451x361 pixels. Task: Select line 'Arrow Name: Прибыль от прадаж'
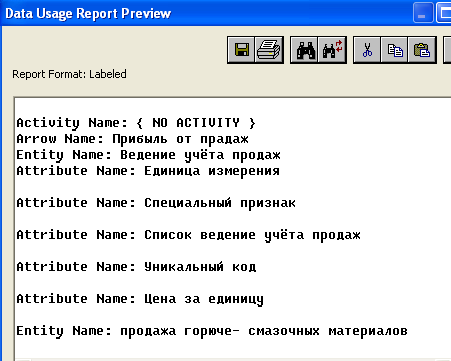[132, 139]
